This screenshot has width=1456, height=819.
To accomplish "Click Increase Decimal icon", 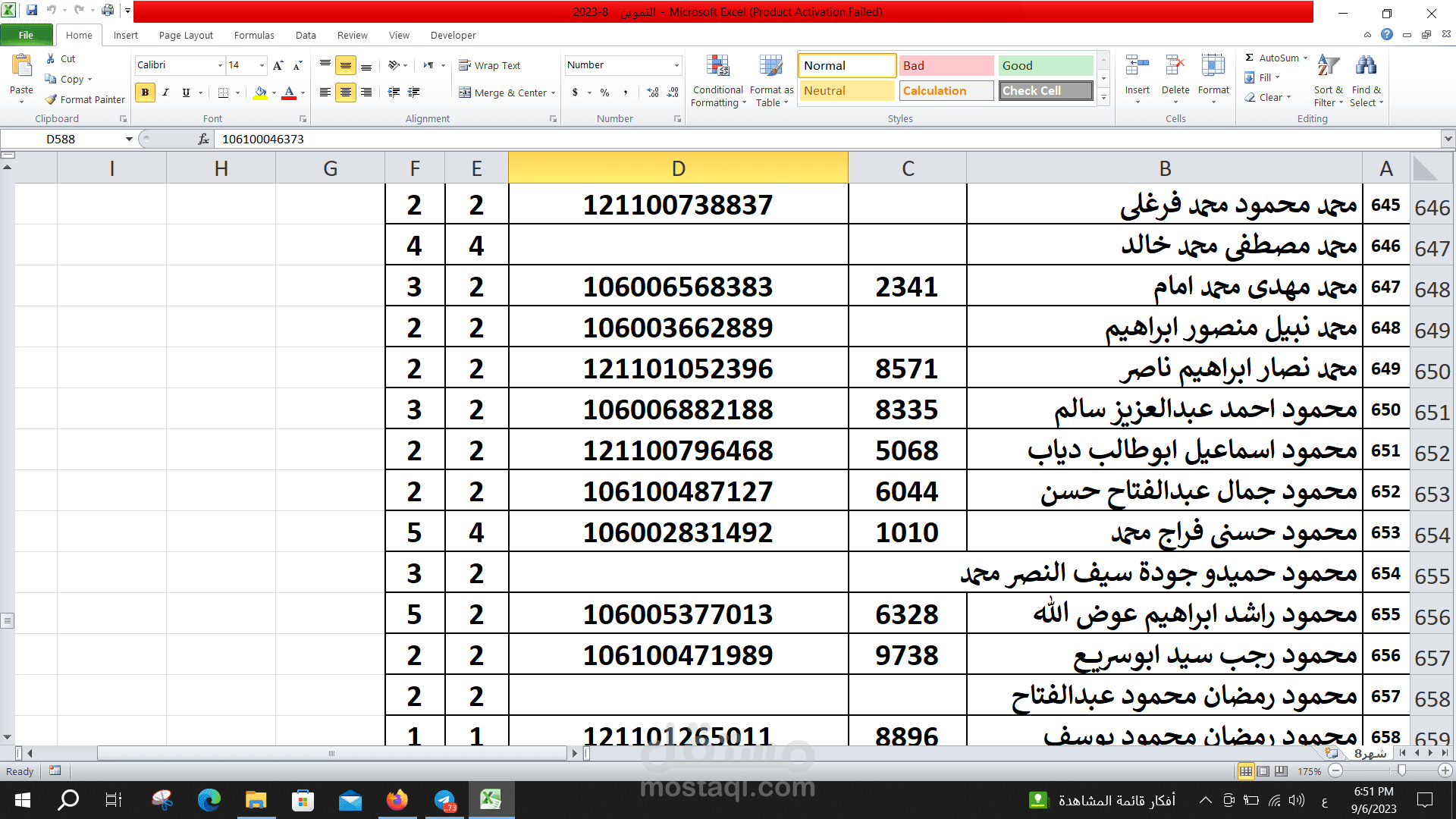I will click(x=653, y=93).
